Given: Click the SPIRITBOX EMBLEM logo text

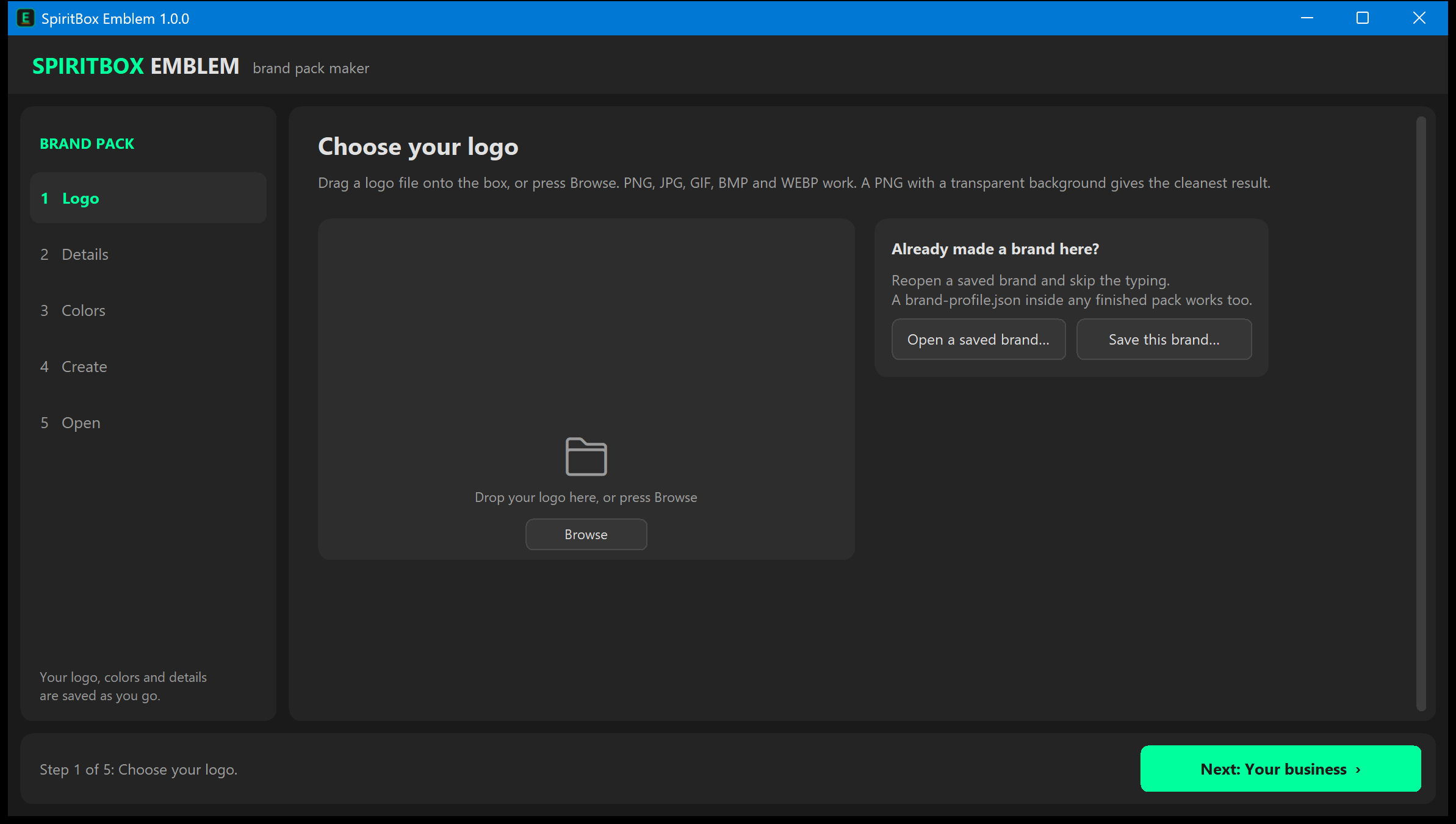Looking at the screenshot, I should tap(135, 66).
